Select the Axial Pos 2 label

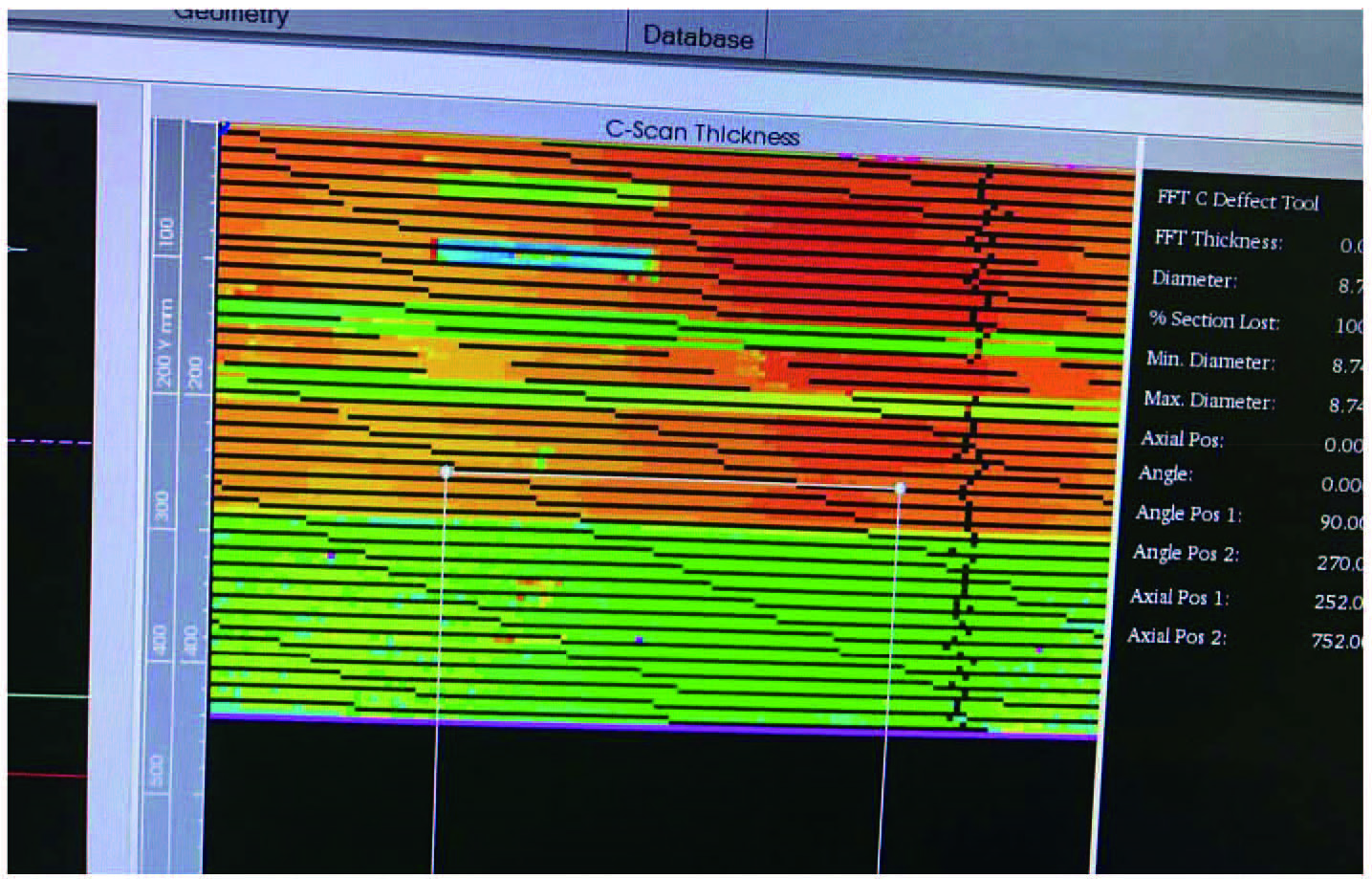click(x=1177, y=636)
